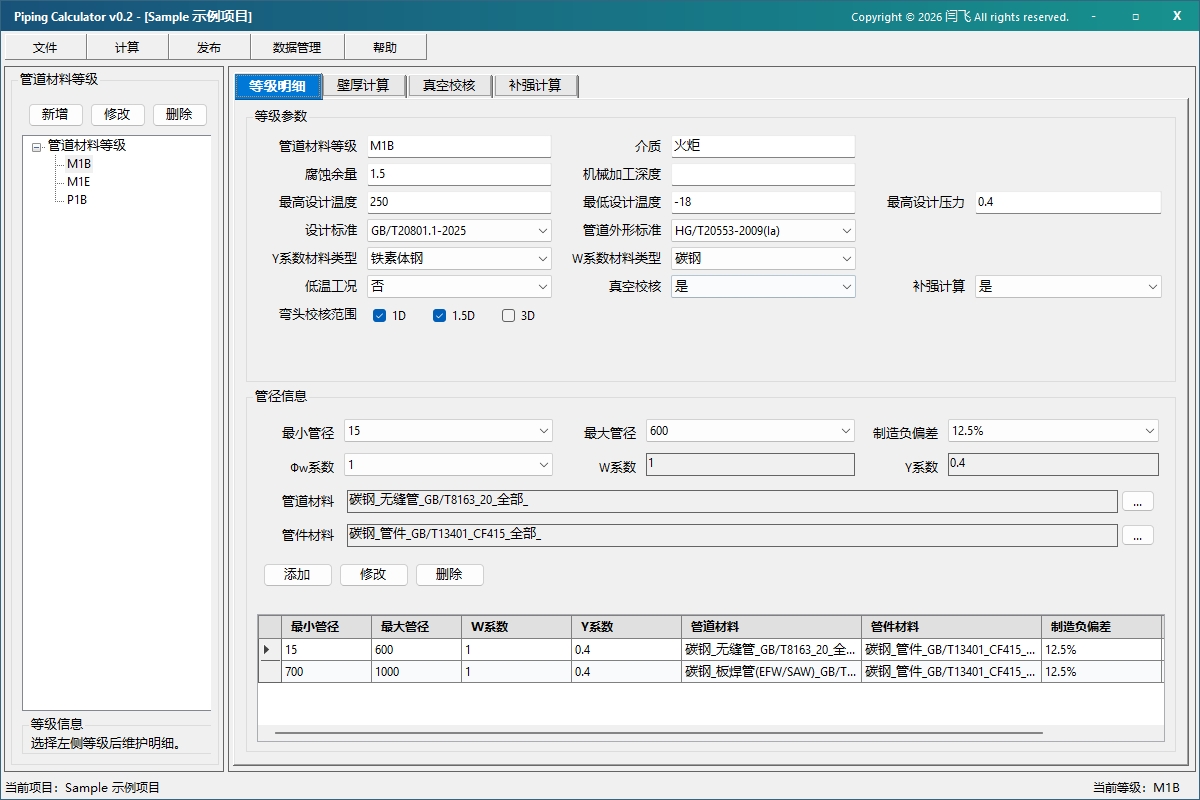Click the table's horizontal scrollbar
Image resolution: width=1200 pixels, height=800 pixels.
pos(658,733)
